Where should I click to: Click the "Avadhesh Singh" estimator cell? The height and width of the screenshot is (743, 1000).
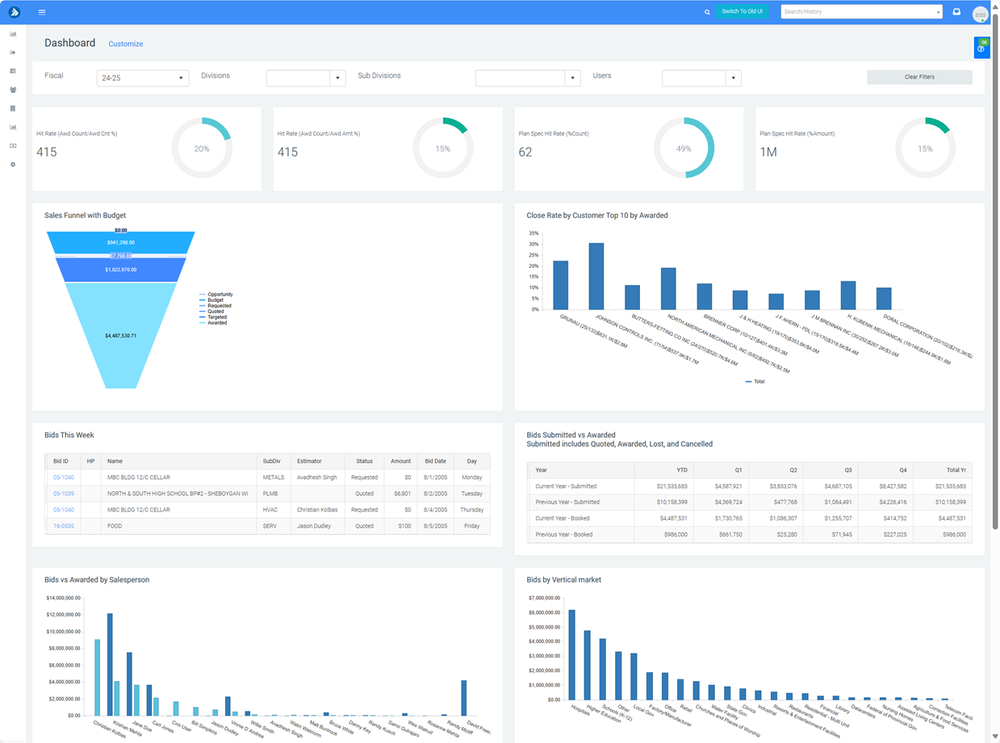tap(317, 477)
